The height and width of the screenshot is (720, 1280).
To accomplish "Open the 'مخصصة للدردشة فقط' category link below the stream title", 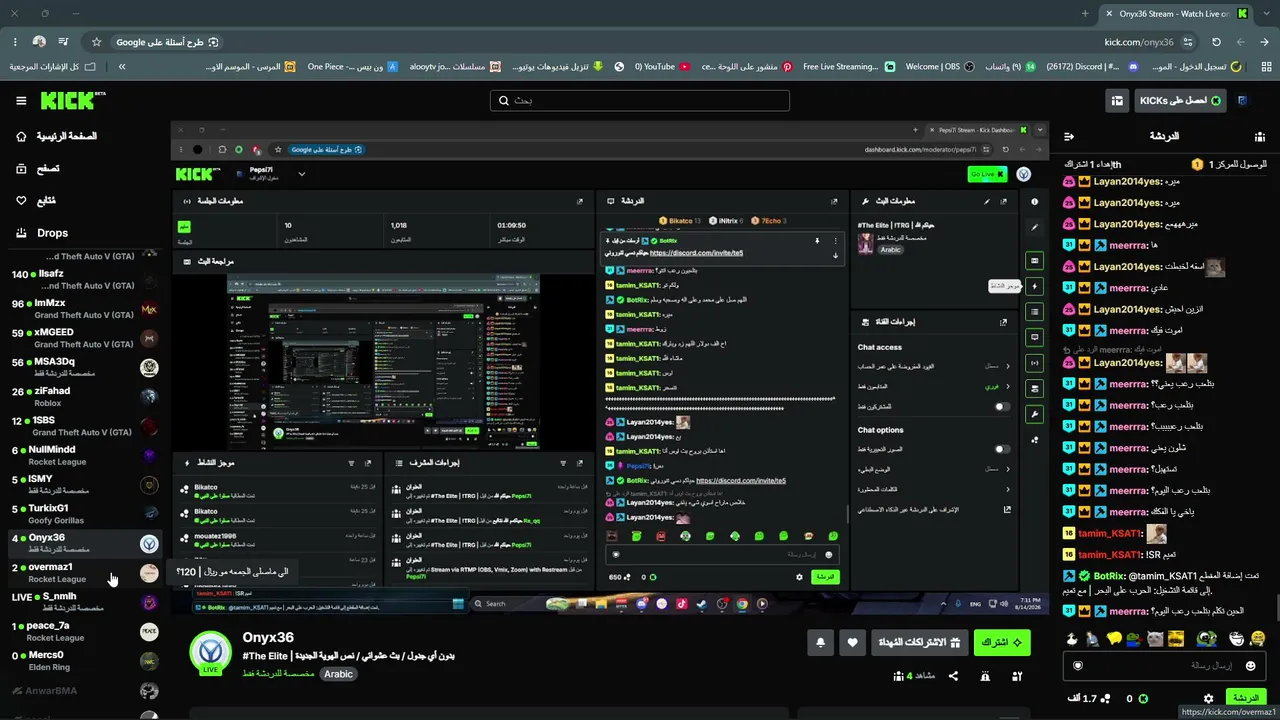I will tap(278, 674).
